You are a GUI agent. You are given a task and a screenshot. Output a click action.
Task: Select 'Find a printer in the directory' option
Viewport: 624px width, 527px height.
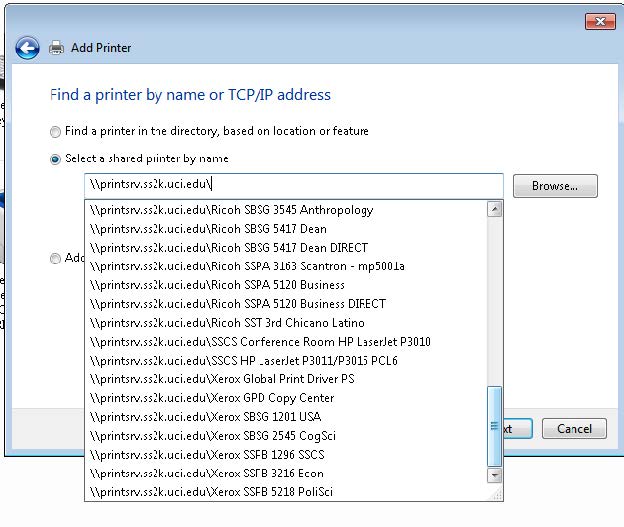coord(55,132)
